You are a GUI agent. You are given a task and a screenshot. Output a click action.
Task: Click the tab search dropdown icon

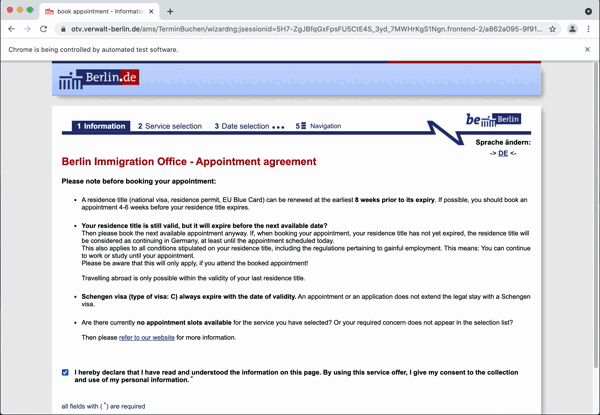589,11
